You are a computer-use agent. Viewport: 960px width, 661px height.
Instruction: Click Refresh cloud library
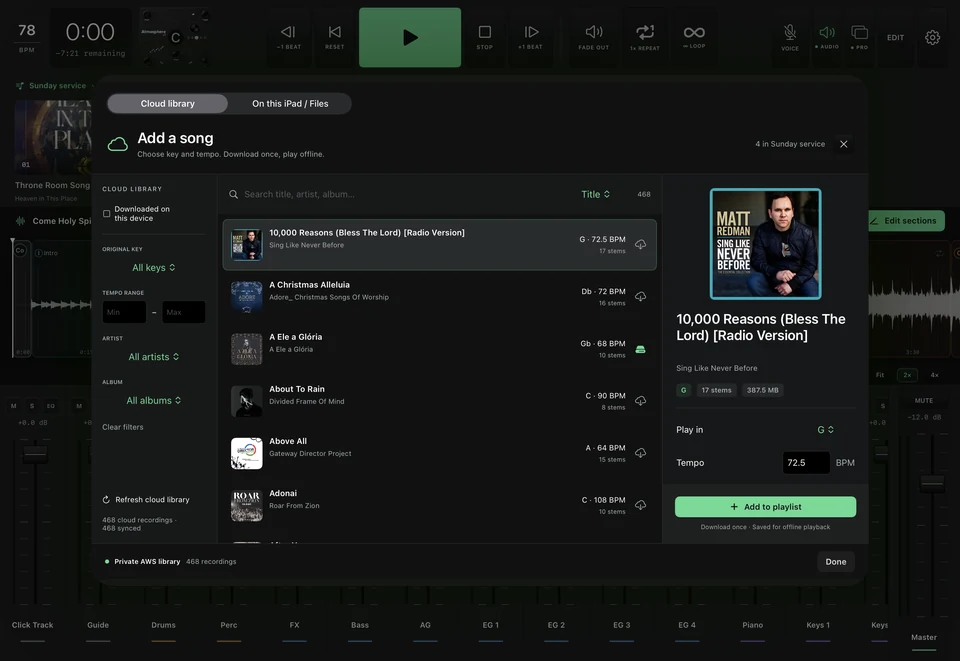[x=146, y=499]
